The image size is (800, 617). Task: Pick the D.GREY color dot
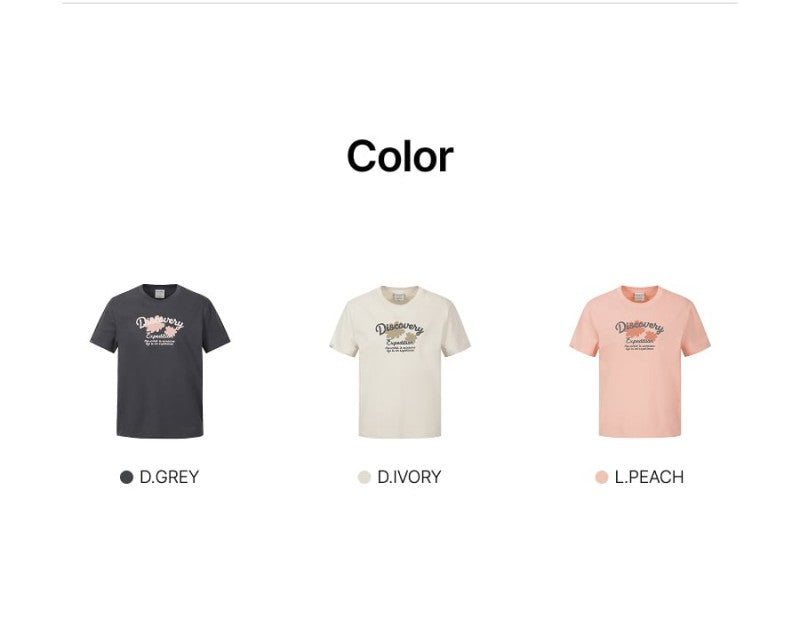(127, 477)
